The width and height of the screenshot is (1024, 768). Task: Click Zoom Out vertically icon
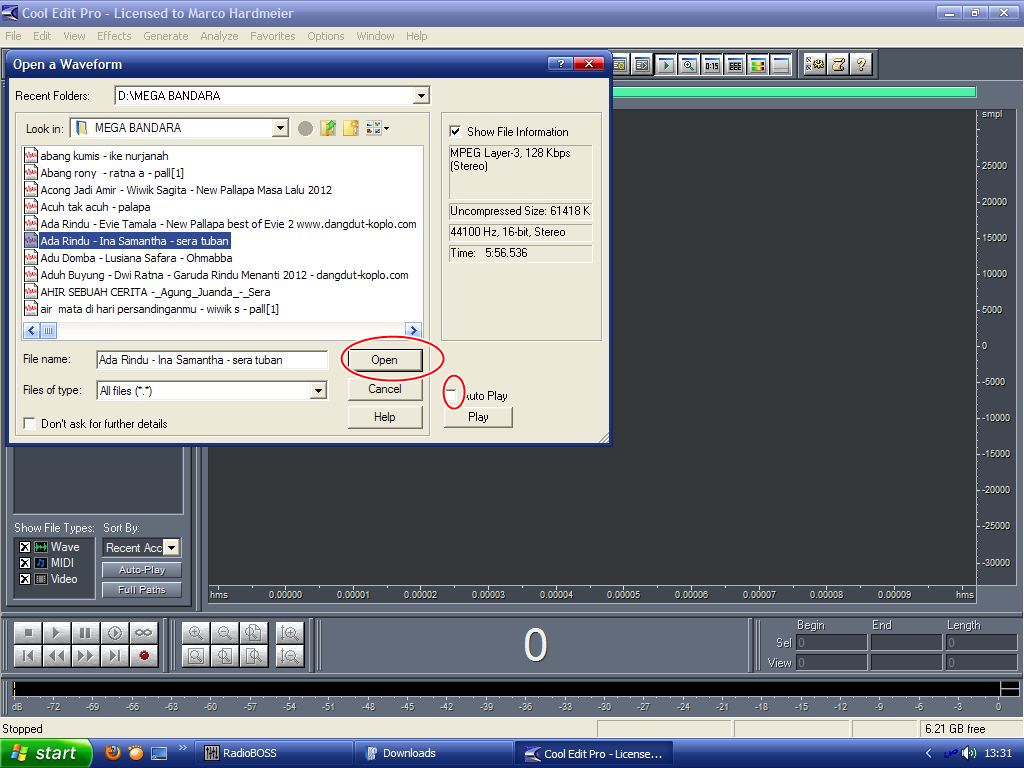(289, 656)
